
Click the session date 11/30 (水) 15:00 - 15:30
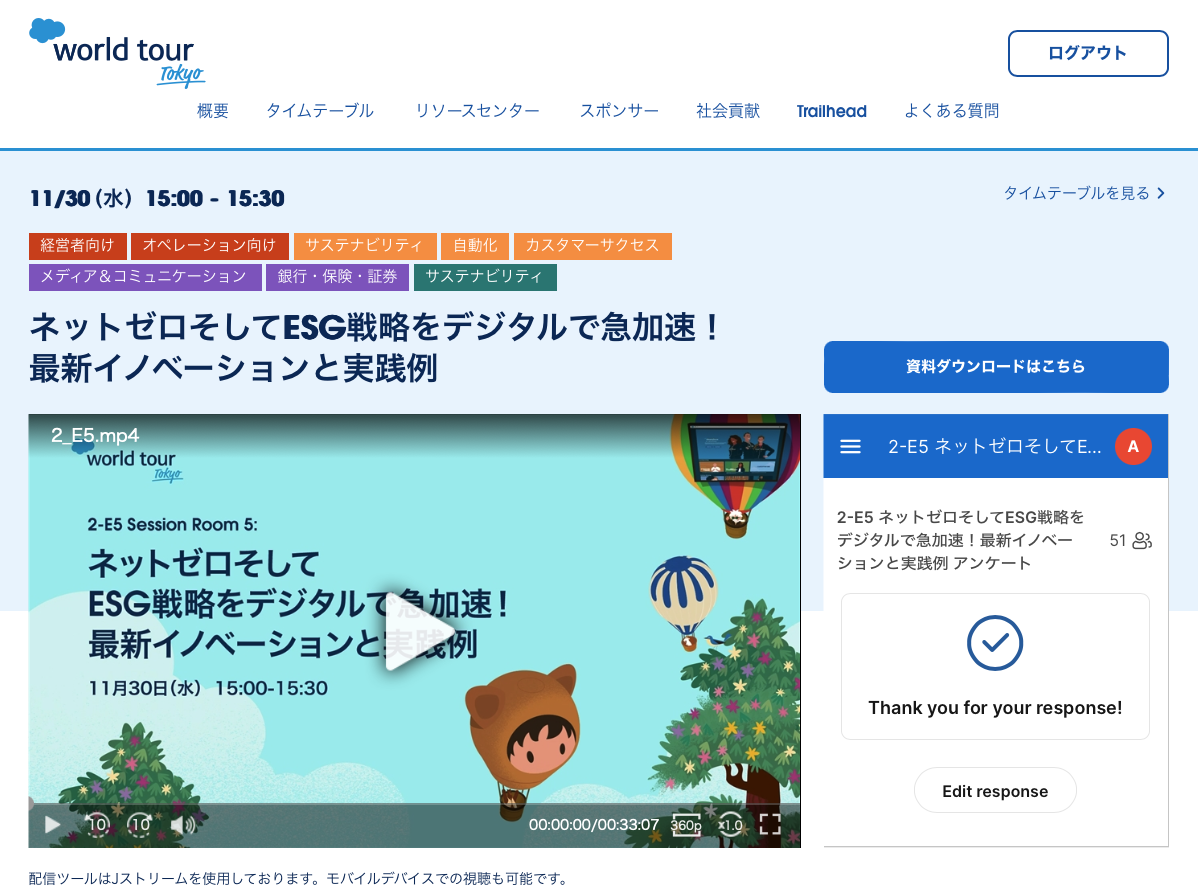157,199
